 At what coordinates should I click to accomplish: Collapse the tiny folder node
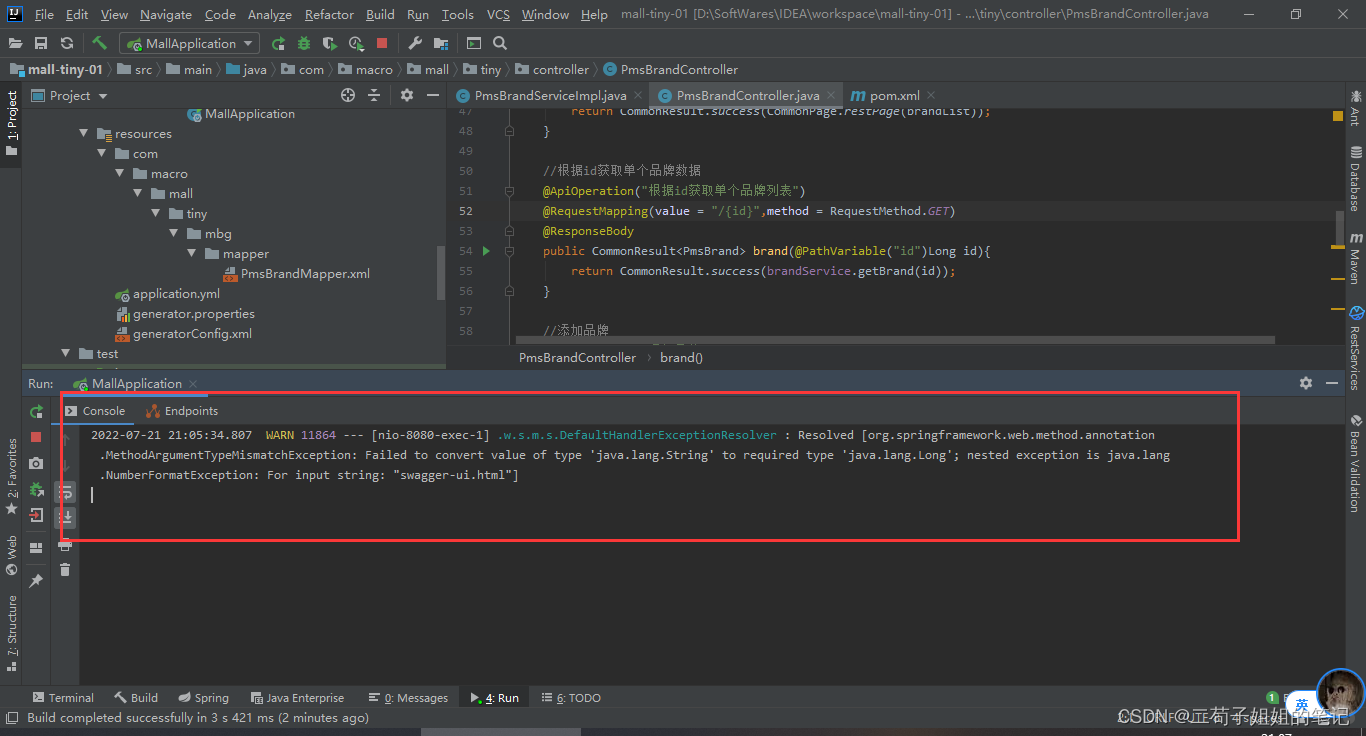[x=156, y=213]
